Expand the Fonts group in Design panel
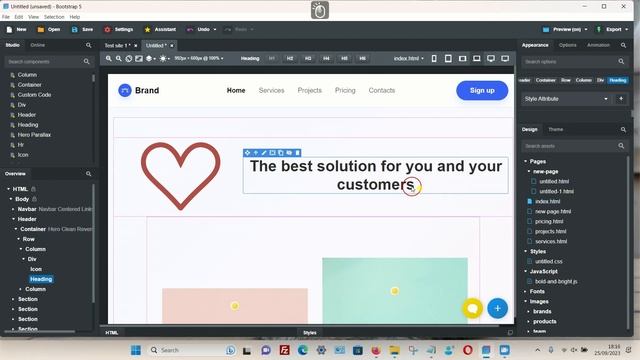640x360 pixels. pos(526,291)
